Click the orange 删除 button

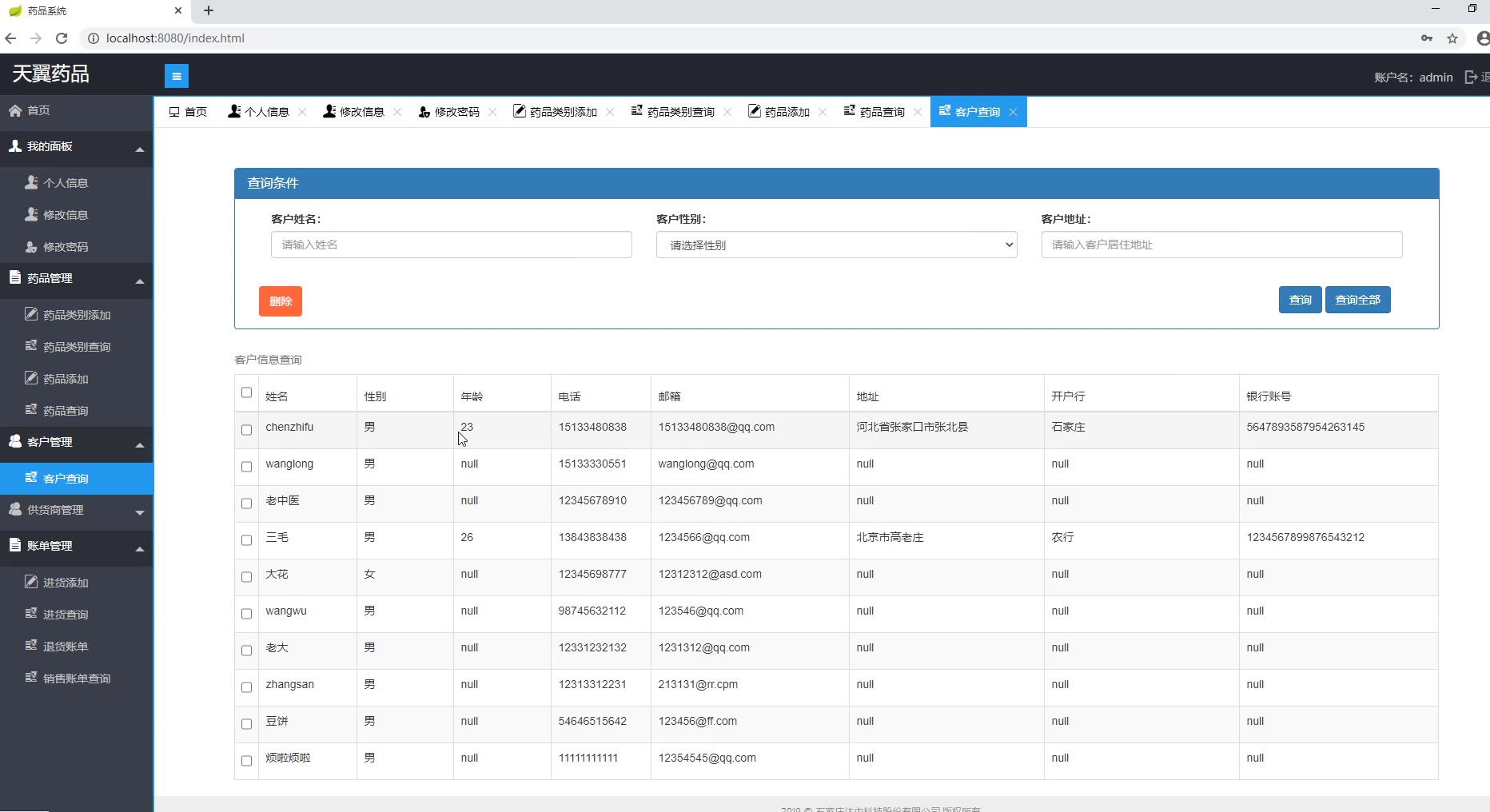280,301
